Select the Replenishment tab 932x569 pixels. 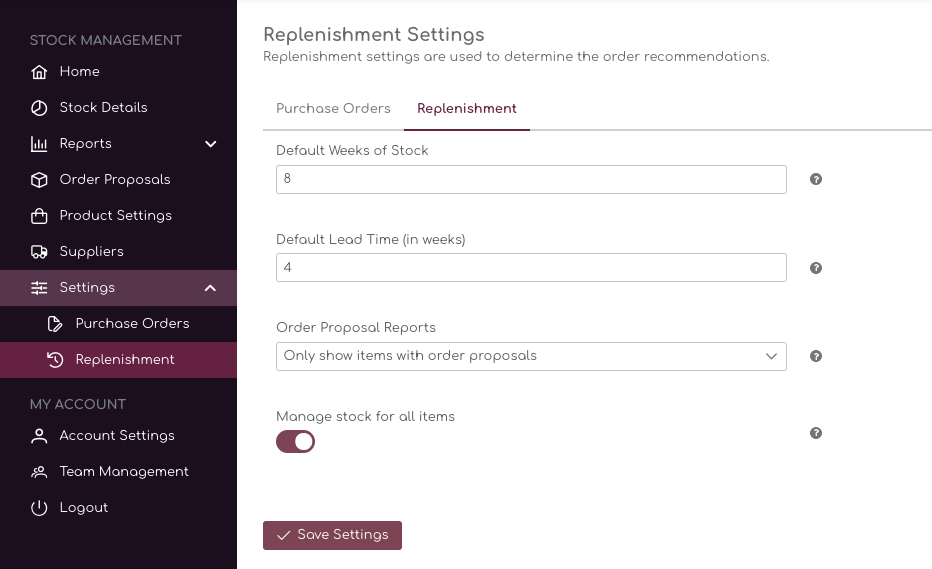coord(467,109)
